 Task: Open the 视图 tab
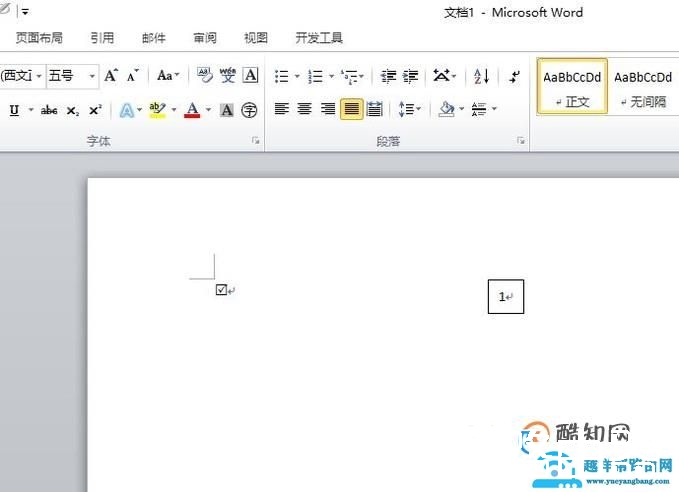[256, 38]
